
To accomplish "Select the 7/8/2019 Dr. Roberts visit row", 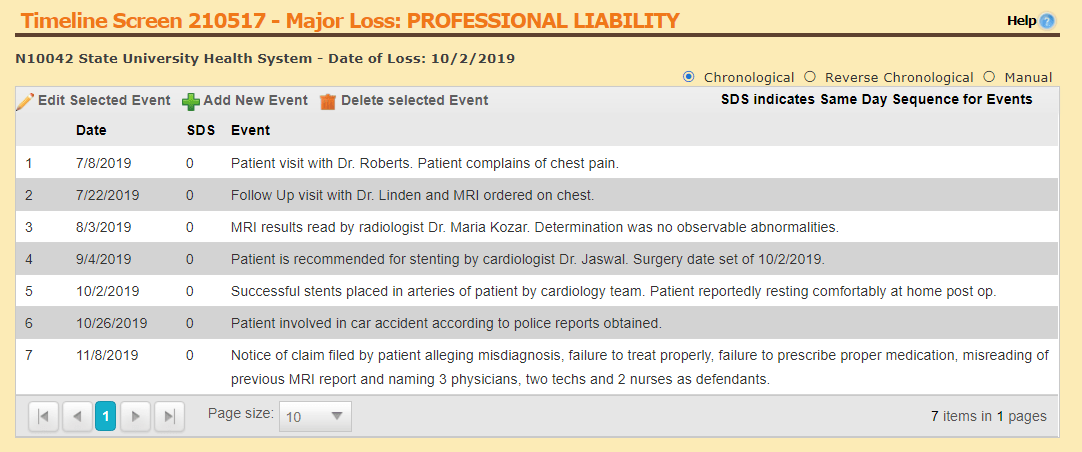I will click(x=425, y=162).
